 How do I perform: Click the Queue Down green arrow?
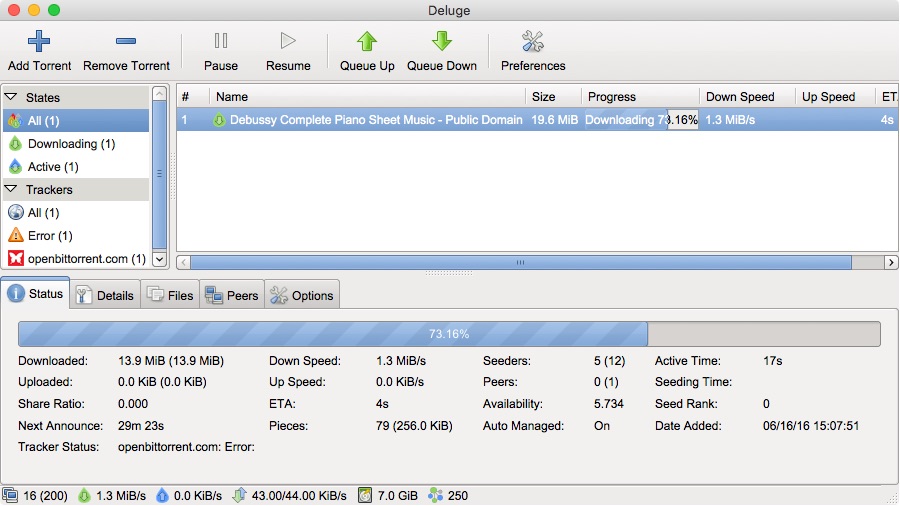(441, 41)
